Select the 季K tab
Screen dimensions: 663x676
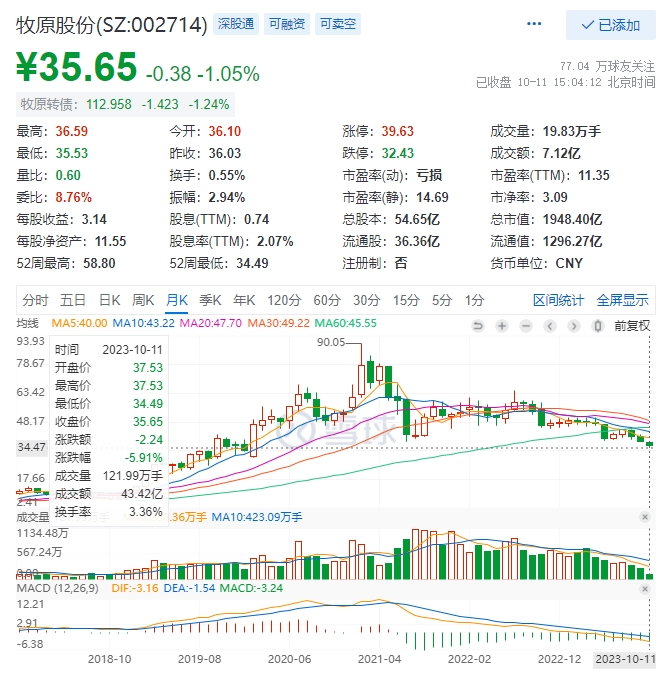point(210,300)
